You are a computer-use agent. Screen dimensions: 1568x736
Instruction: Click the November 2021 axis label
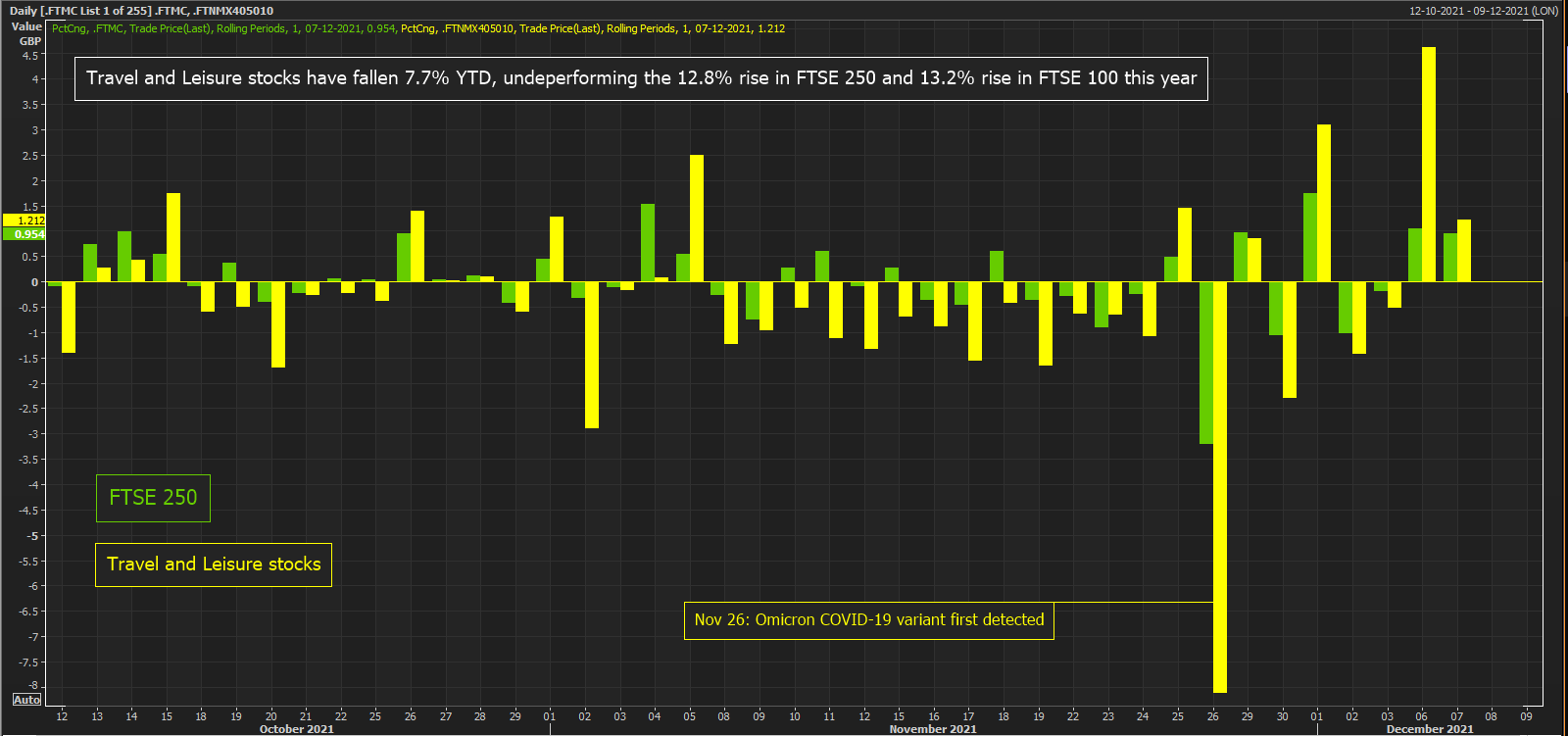tap(932, 729)
